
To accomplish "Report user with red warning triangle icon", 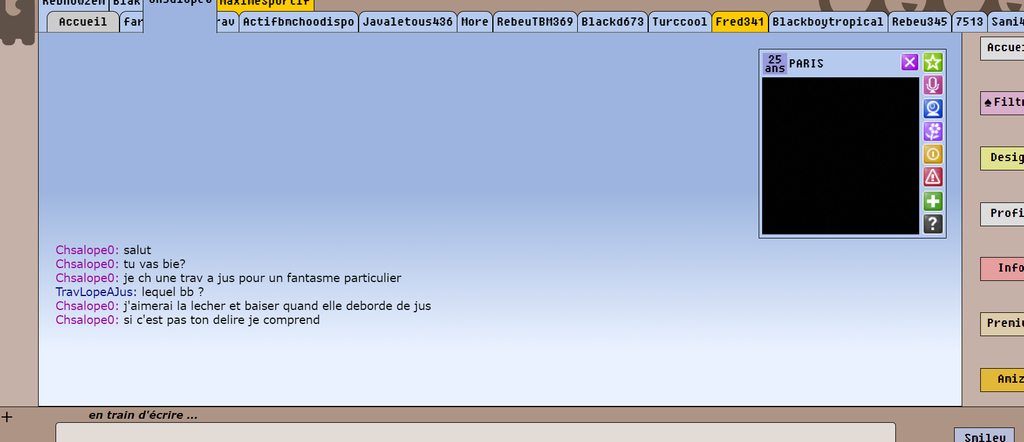I will click(x=933, y=177).
